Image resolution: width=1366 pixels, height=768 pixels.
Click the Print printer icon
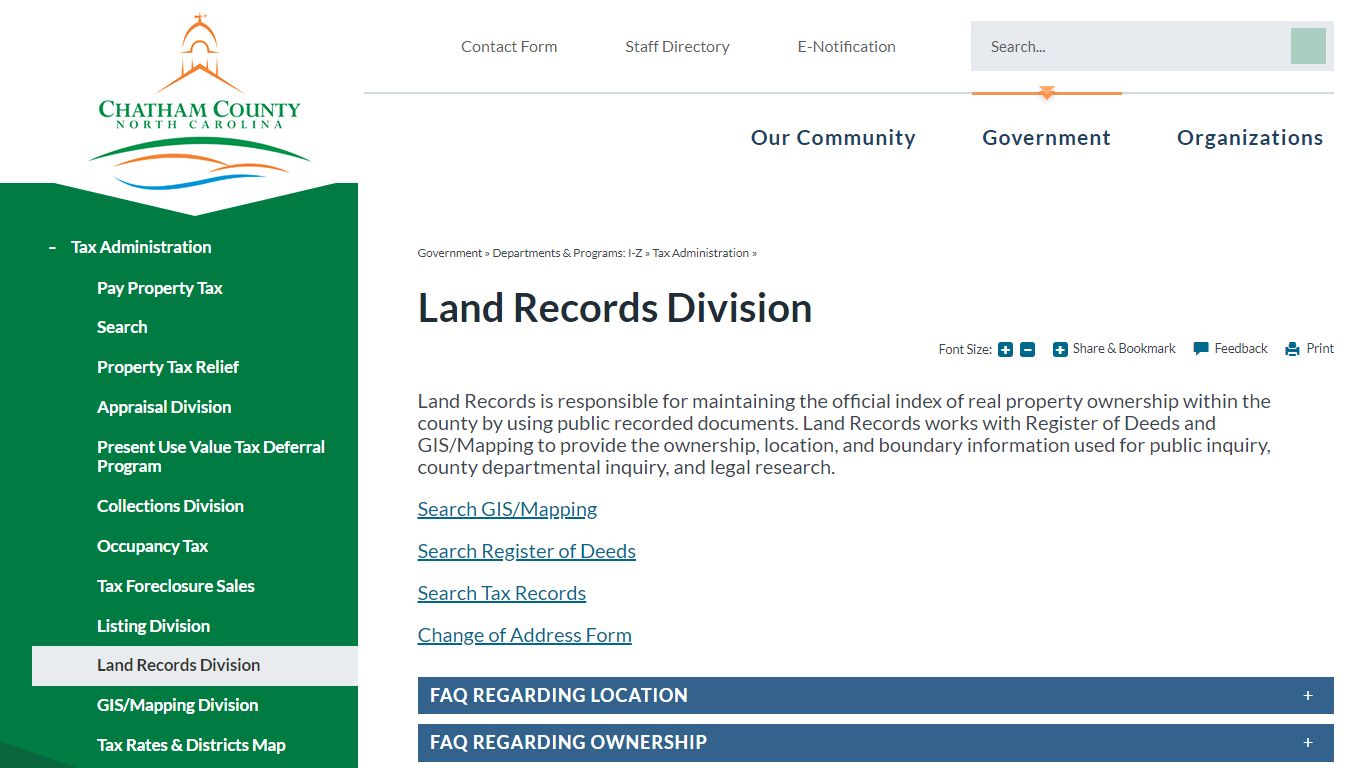point(1292,349)
